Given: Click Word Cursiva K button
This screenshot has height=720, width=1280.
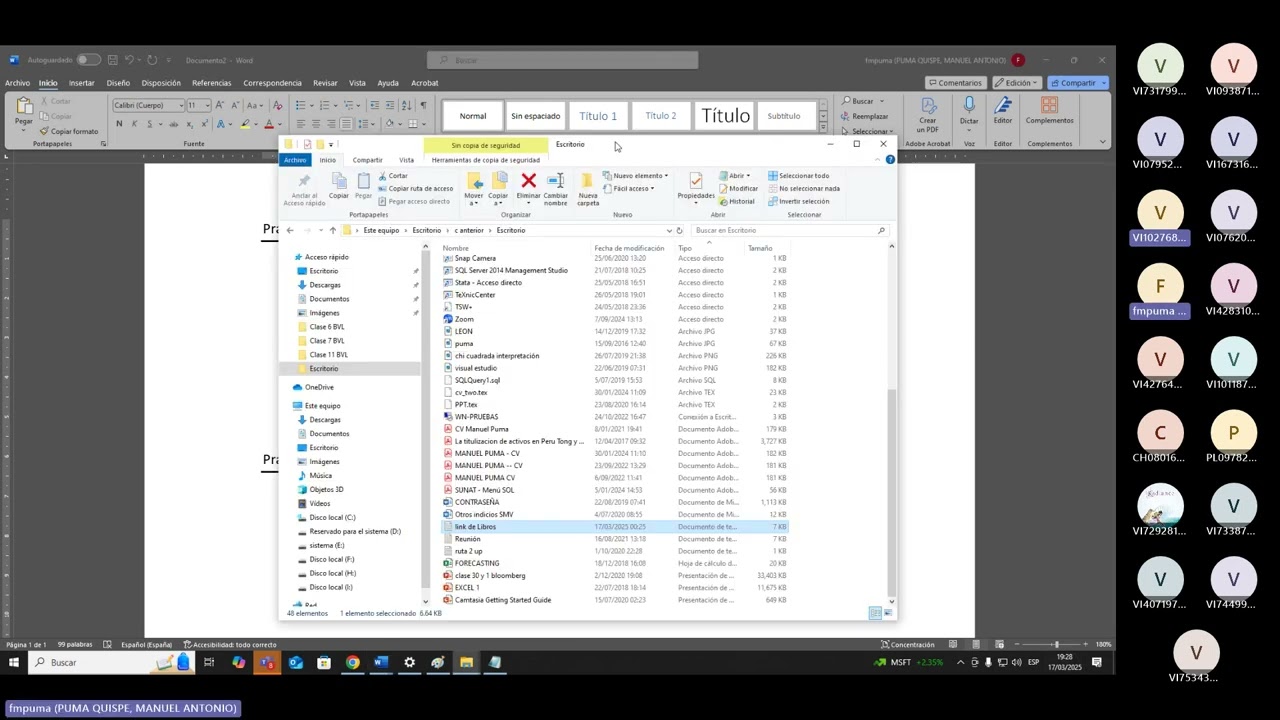Looking at the screenshot, I should coord(133,124).
